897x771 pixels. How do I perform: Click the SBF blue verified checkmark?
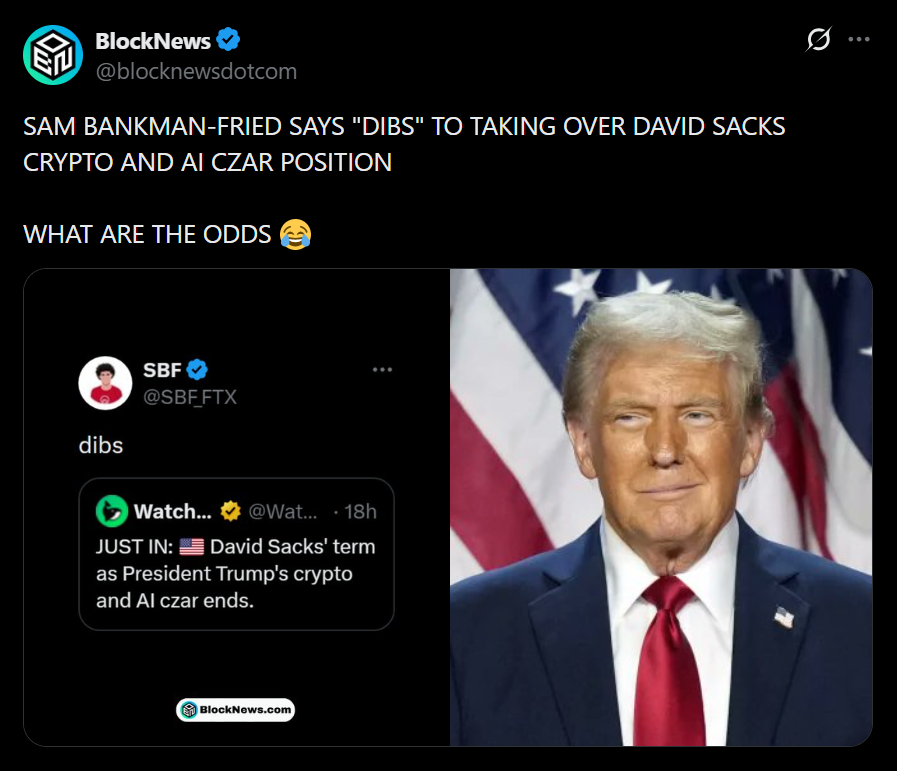click(197, 370)
